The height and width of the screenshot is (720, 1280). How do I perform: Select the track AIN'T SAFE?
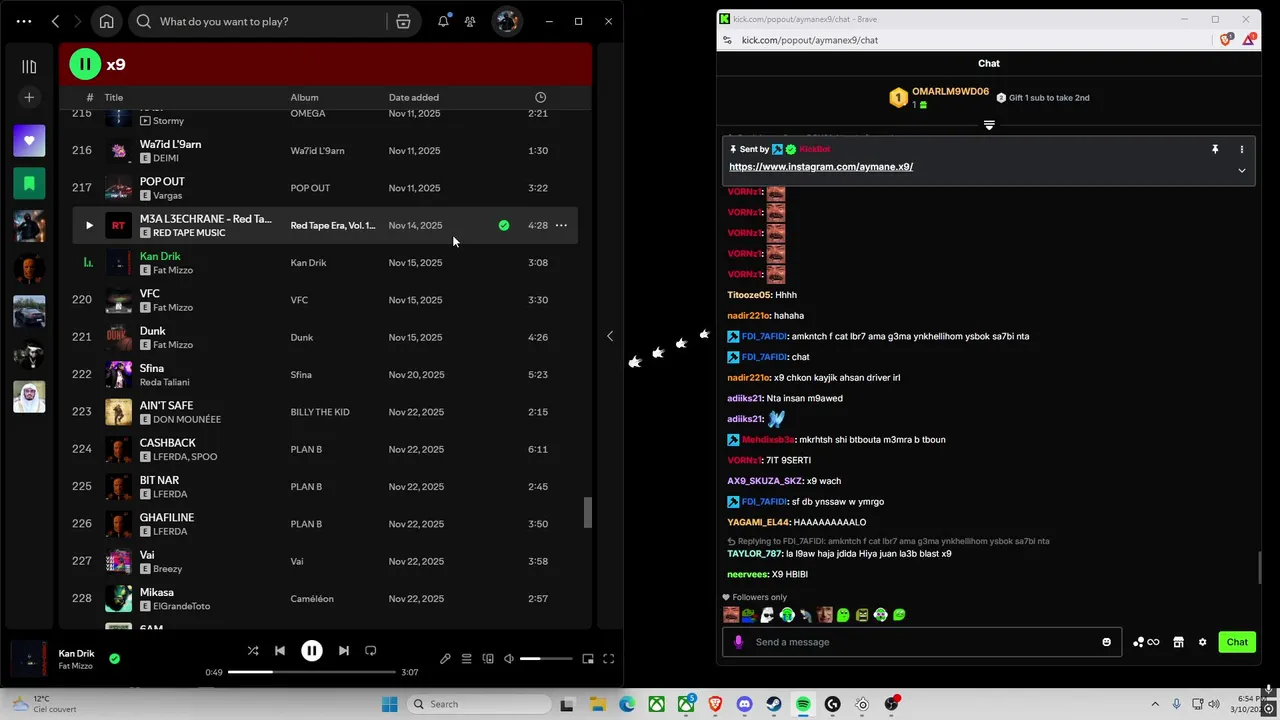pos(166,406)
